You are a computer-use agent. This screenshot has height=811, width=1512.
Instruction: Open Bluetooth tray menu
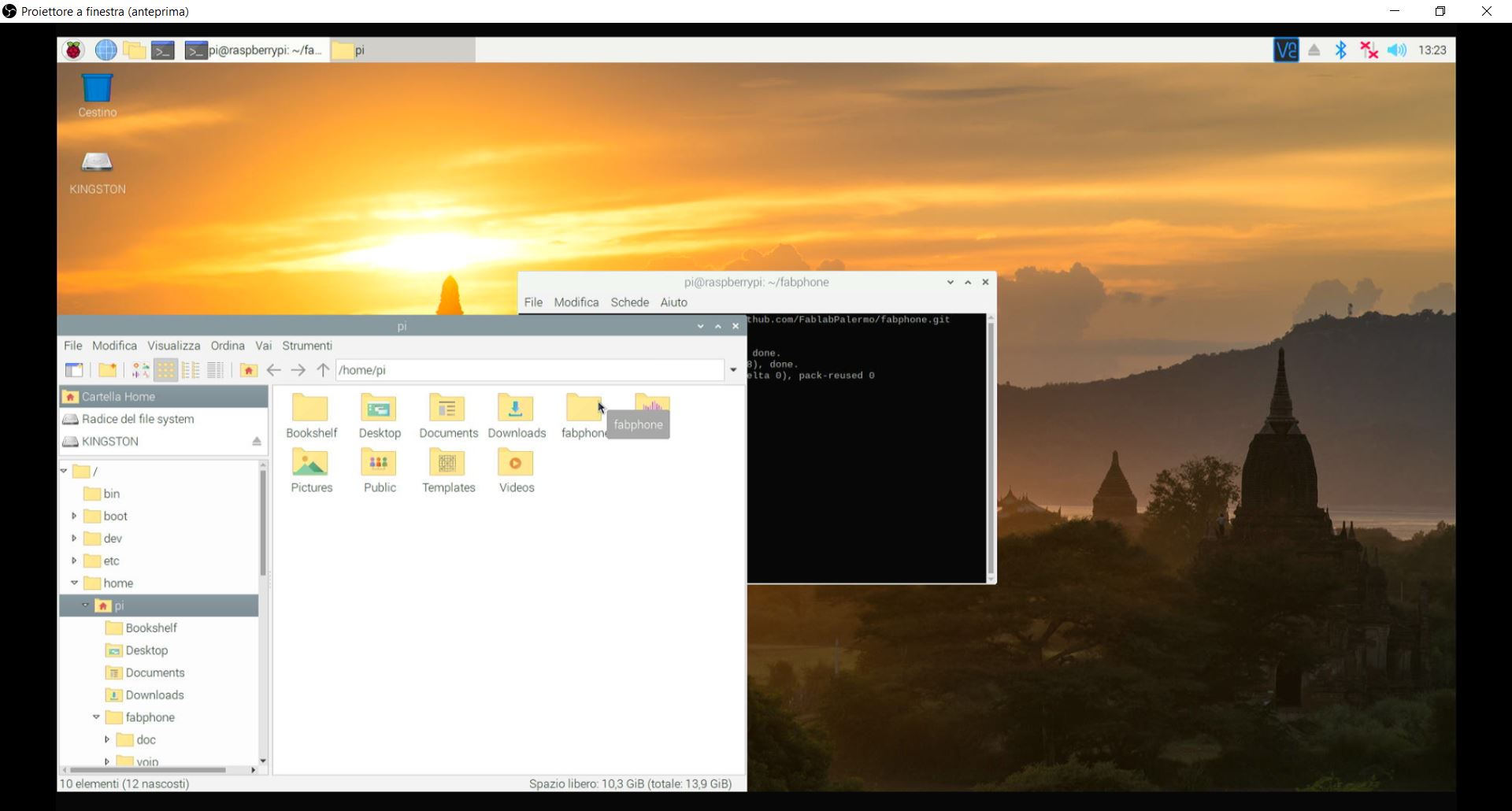tap(1341, 50)
